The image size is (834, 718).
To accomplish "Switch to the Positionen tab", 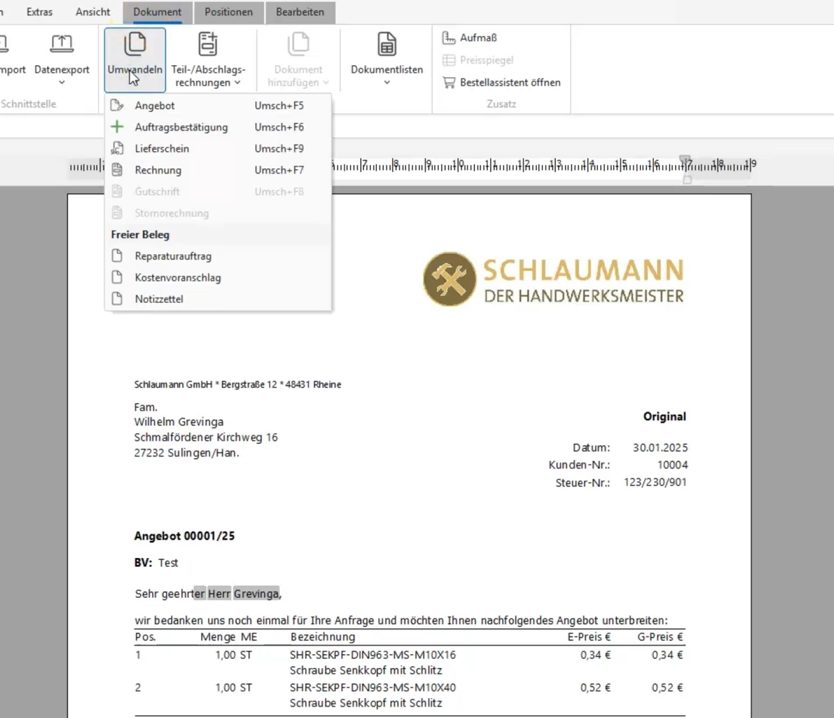I will (229, 12).
